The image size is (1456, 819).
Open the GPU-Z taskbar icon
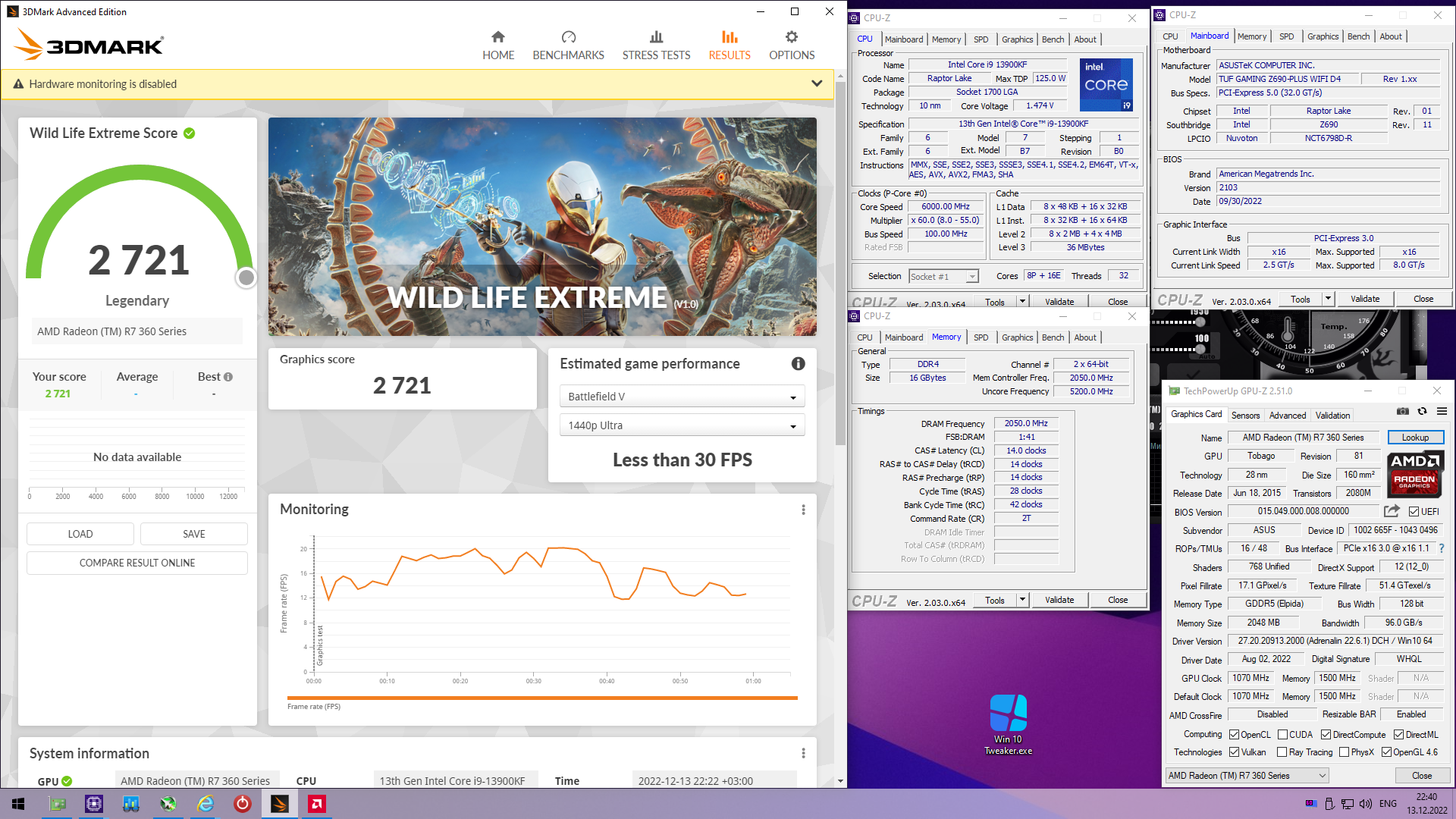pyautogui.click(x=58, y=804)
